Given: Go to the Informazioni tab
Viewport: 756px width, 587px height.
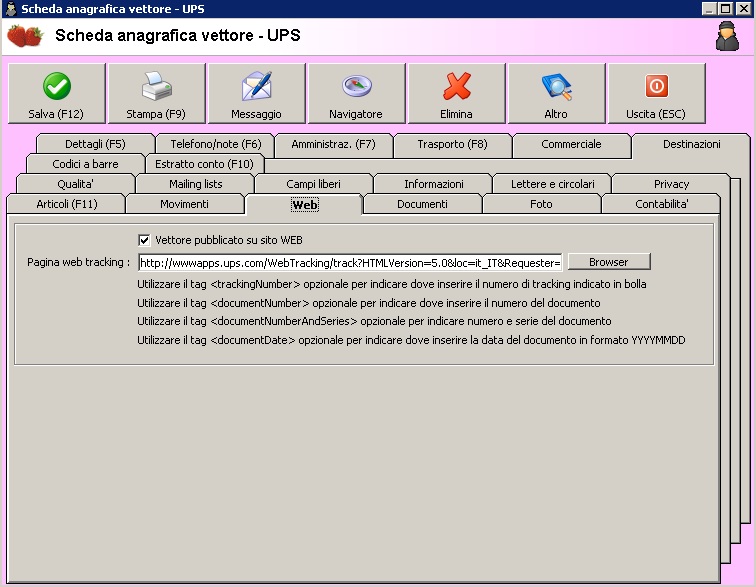Looking at the screenshot, I should [433, 184].
